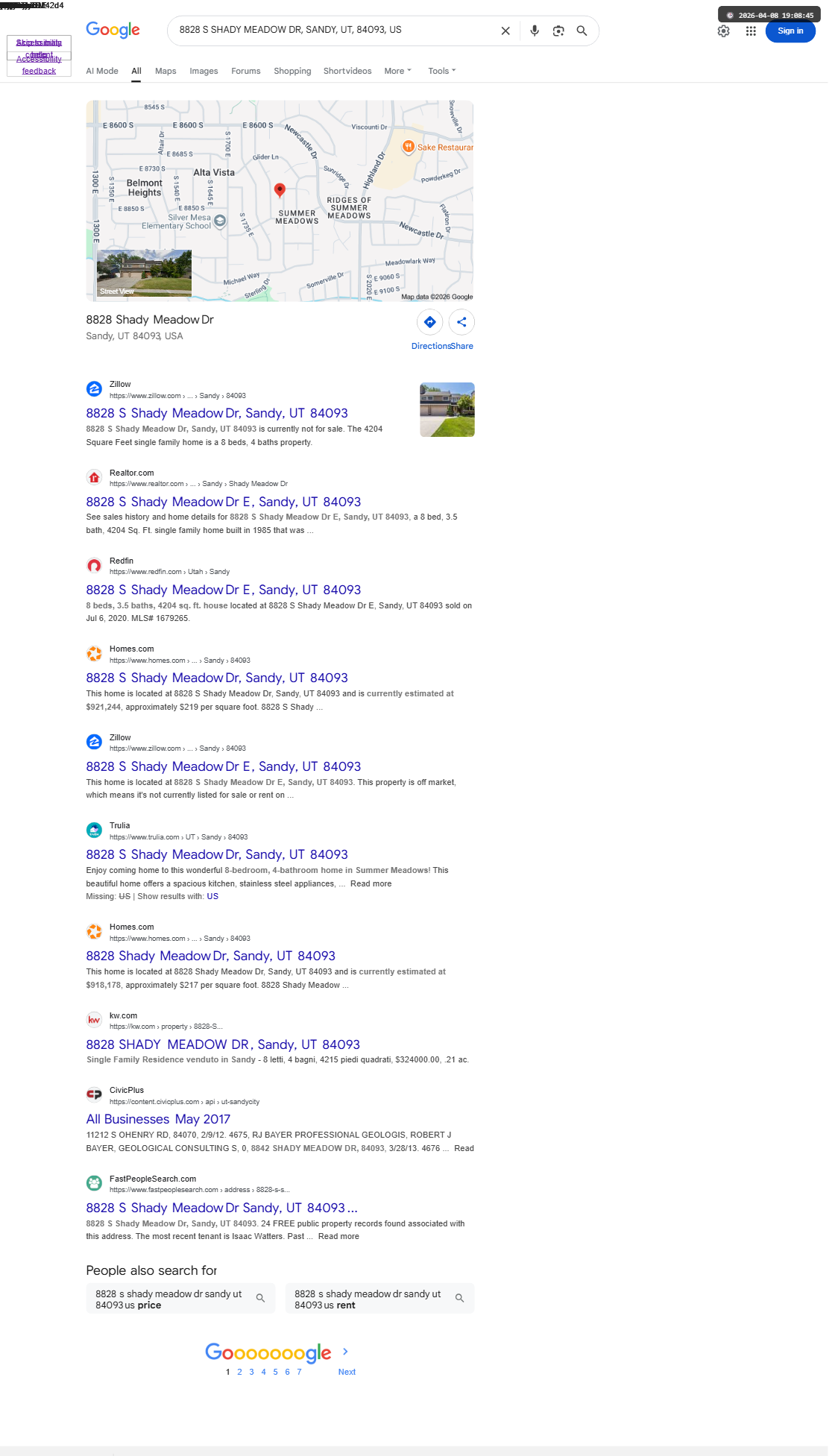
Task: Get directions via the blue Directions icon
Action: click(x=430, y=322)
